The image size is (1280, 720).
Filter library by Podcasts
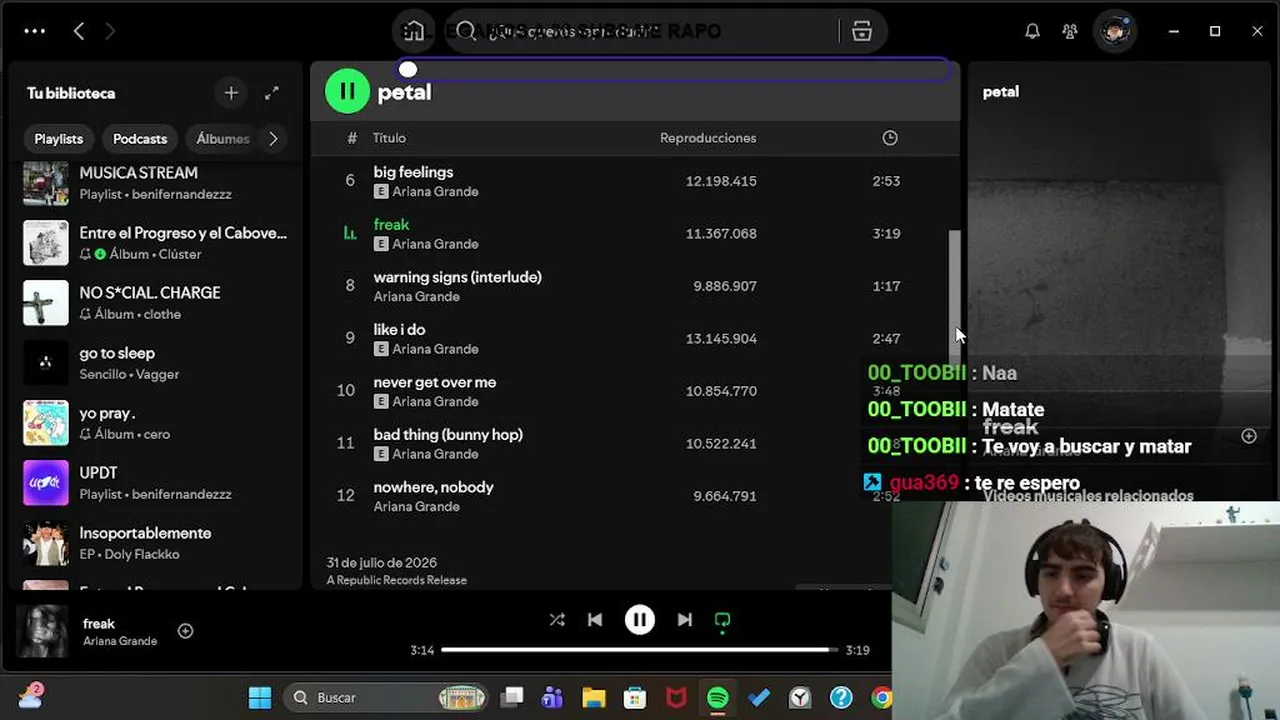click(140, 139)
